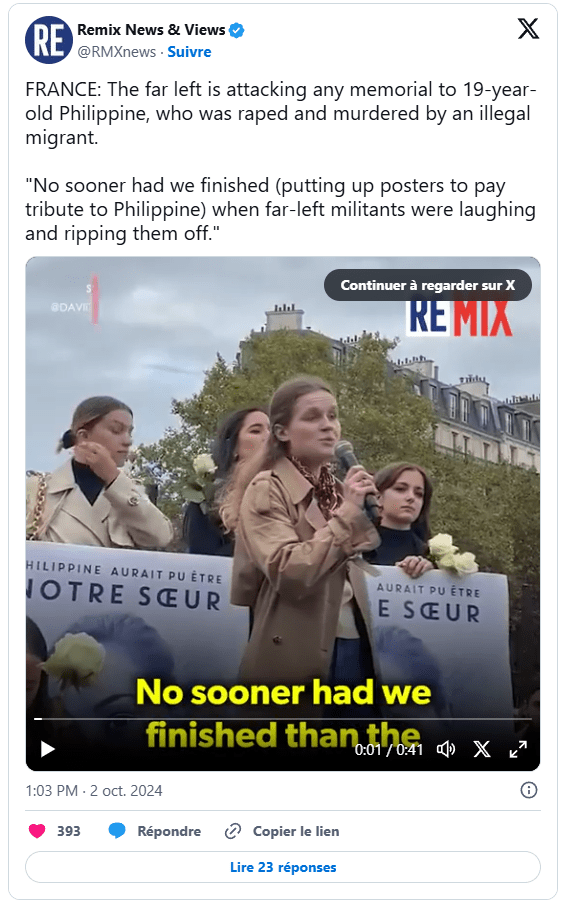The height and width of the screenshot is (907, 562).
Task: Click Copier le lien text
Action: point(296,831)
